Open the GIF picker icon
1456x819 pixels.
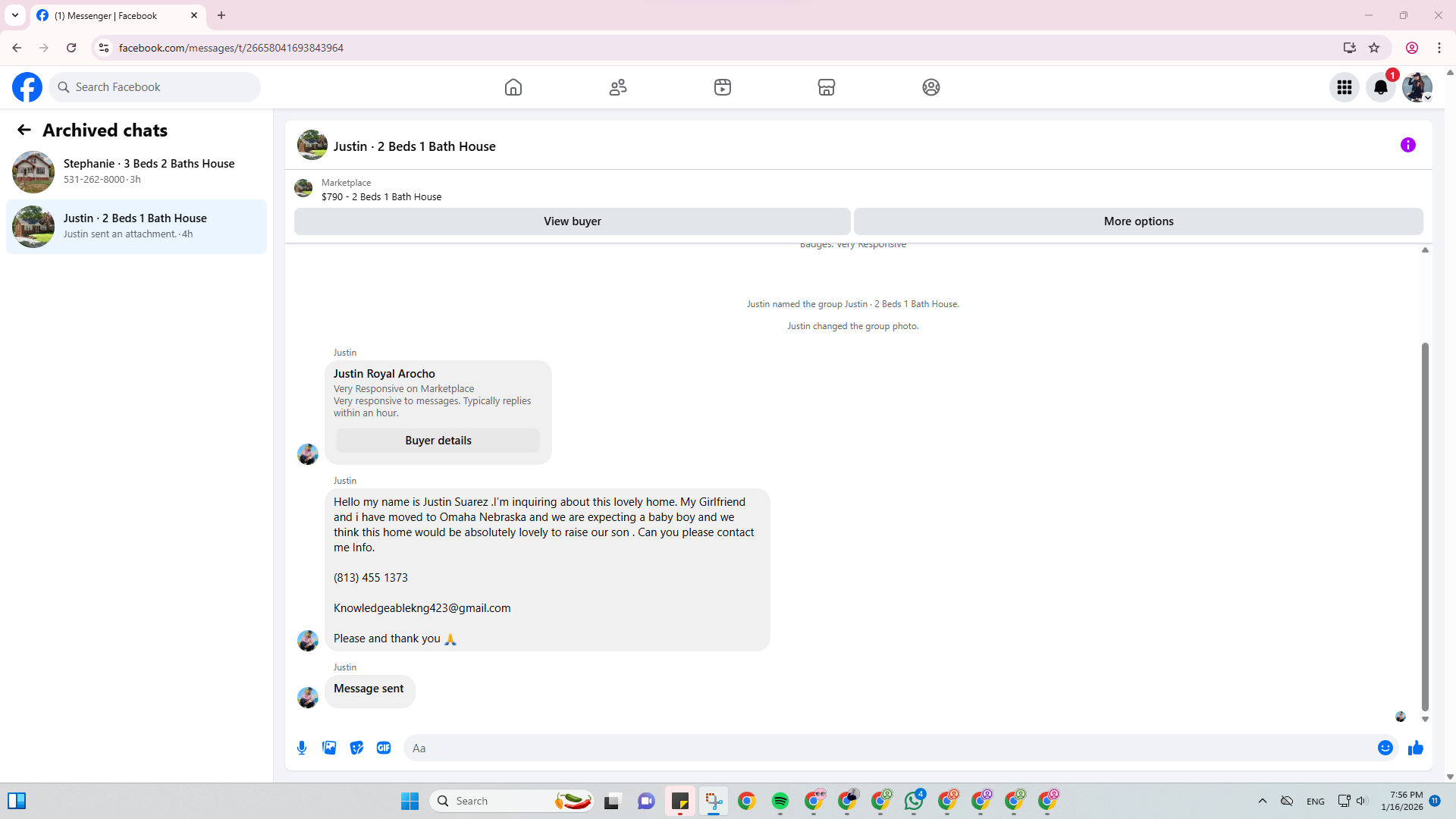click(384, 748)
